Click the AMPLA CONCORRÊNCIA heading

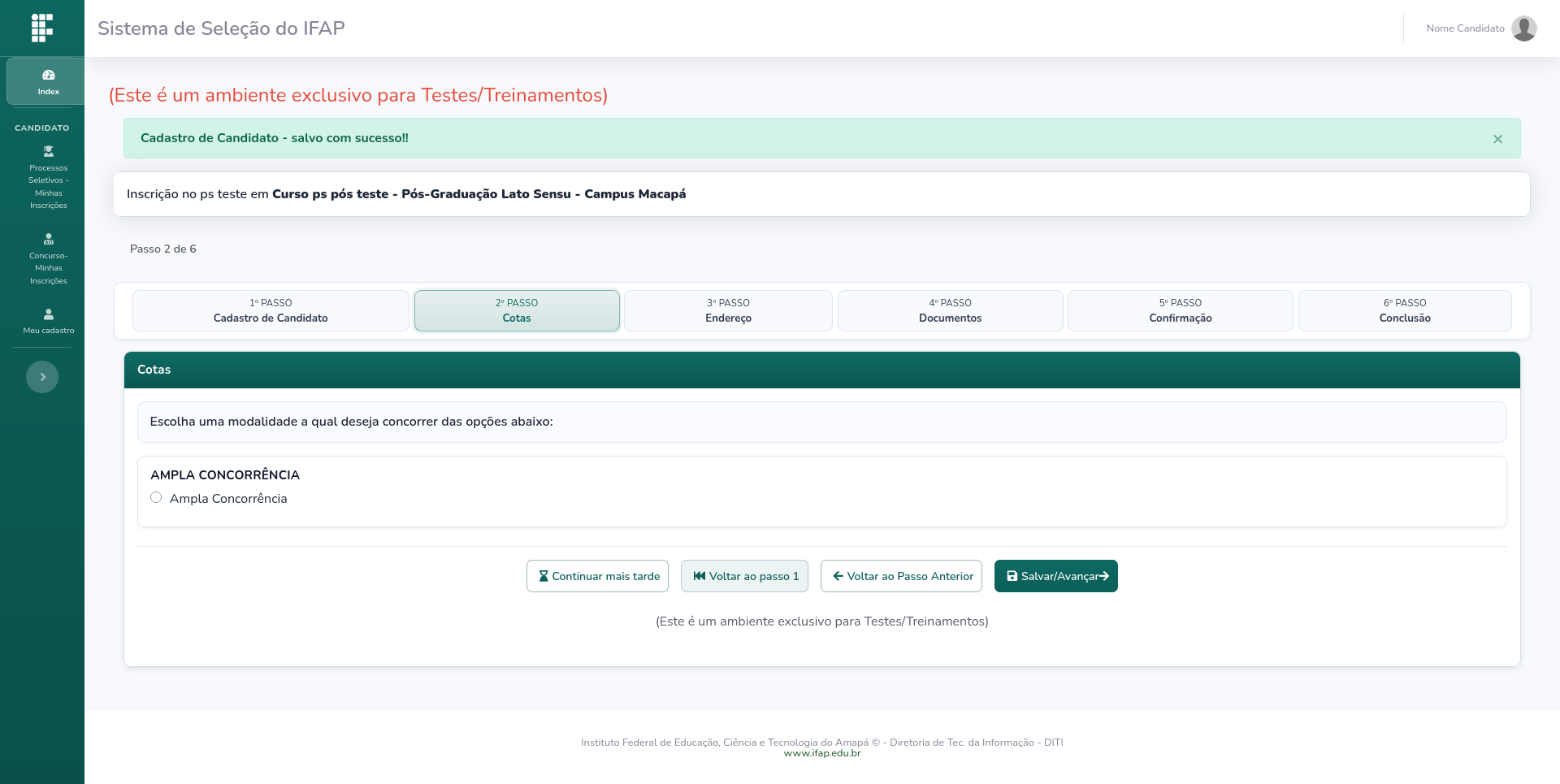[x=225, y=474]
